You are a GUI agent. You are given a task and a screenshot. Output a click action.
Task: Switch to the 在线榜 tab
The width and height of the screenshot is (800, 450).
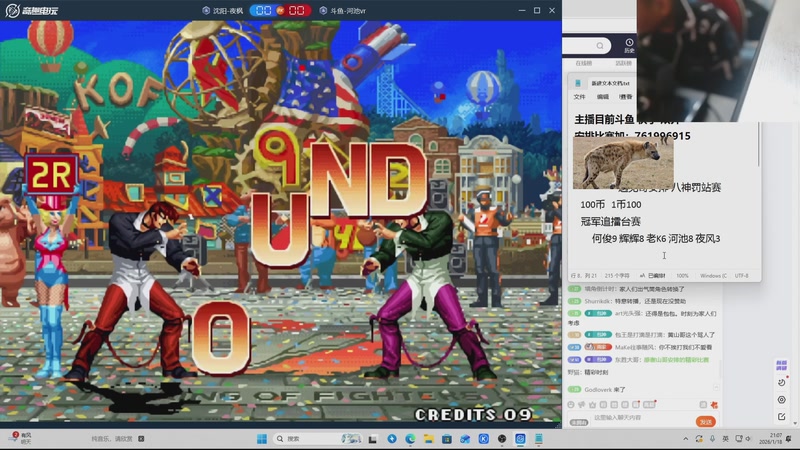584,63
